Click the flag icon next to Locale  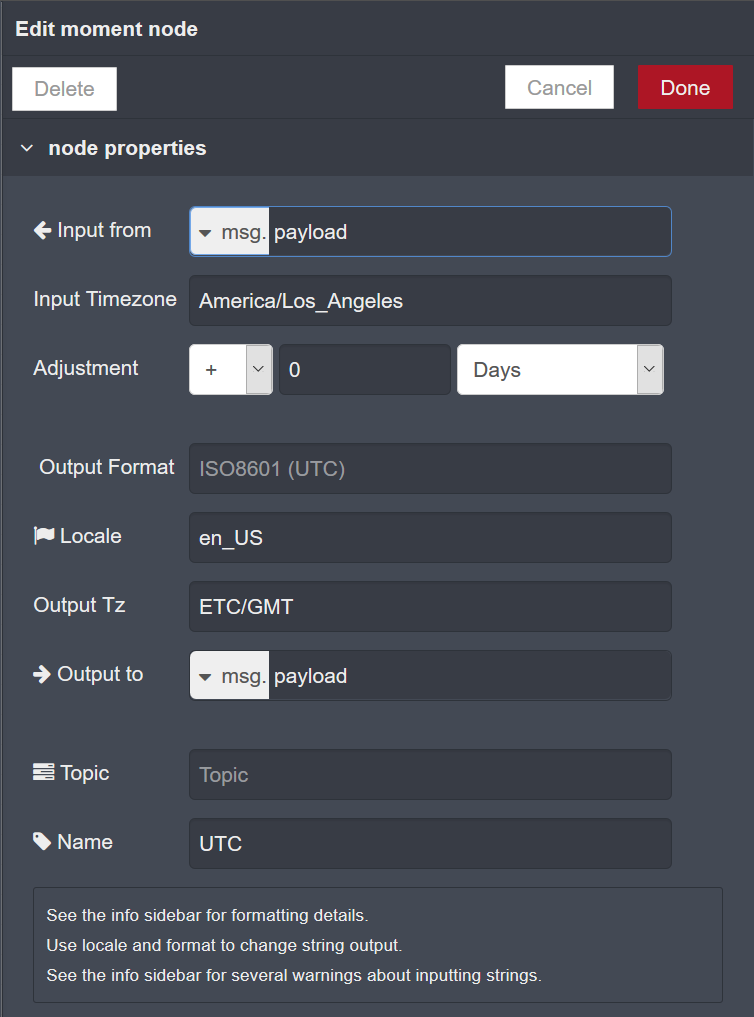[43, 536]
